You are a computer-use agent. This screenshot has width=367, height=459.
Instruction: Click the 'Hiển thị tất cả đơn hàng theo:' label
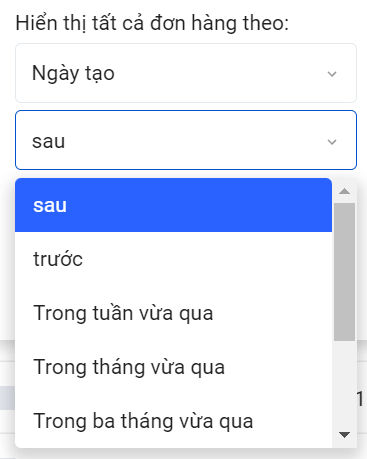(152, 23)
